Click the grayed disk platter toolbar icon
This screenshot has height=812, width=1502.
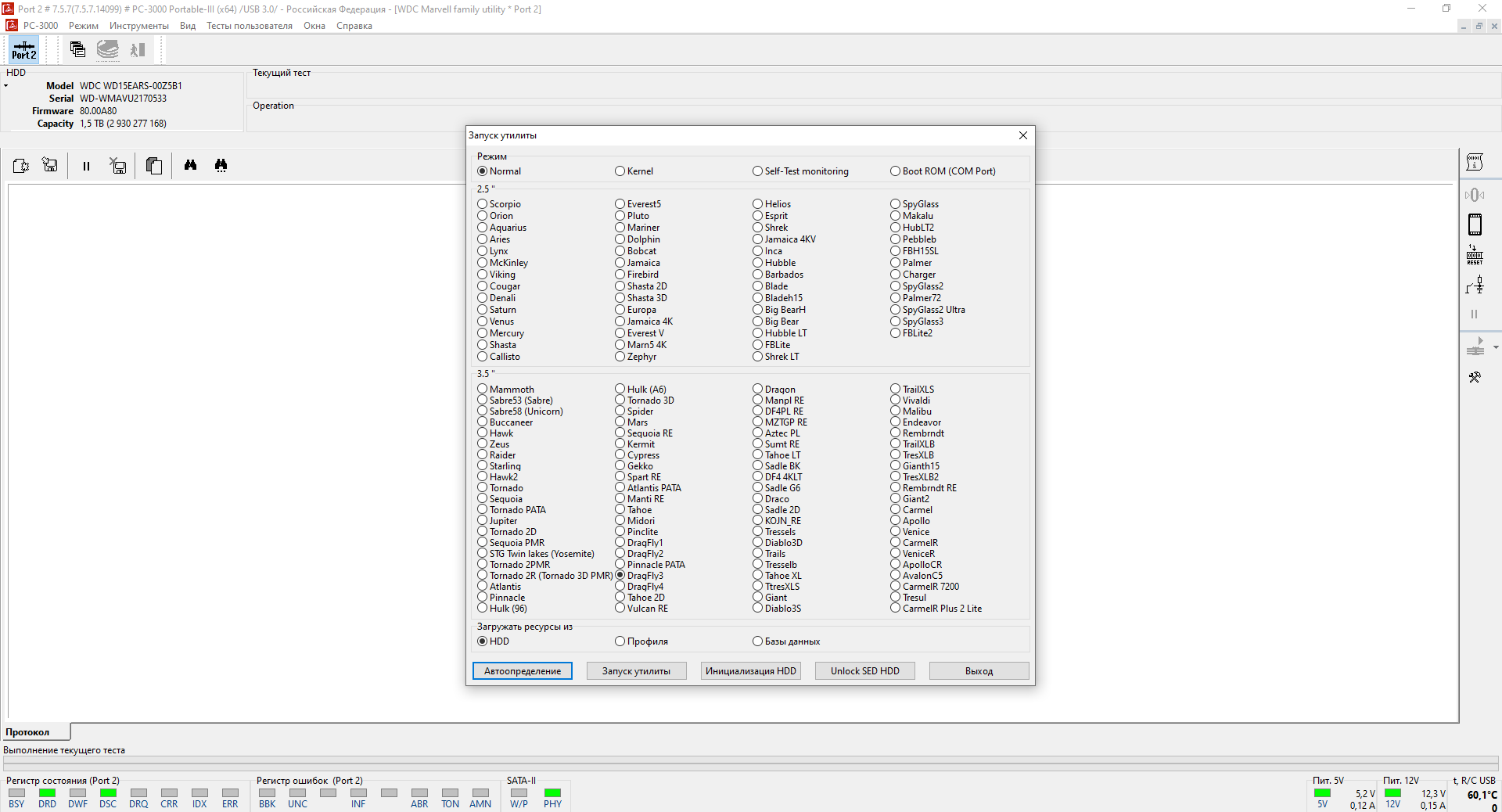click(108, 49)
